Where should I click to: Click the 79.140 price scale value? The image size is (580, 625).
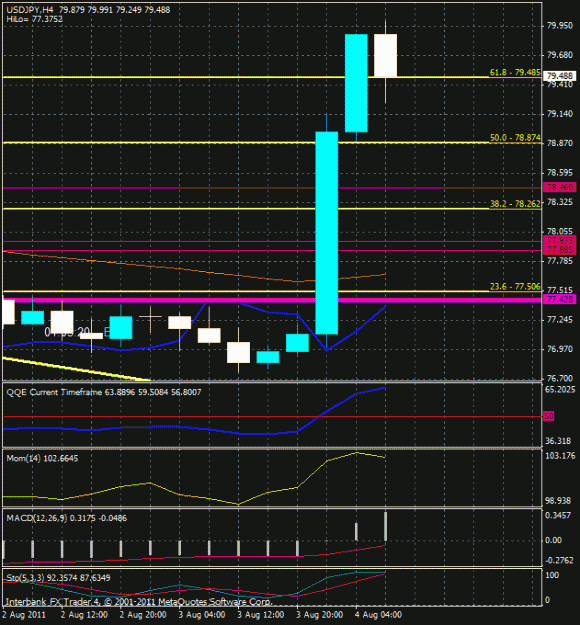pyautogui.click(x=560, y=114)
